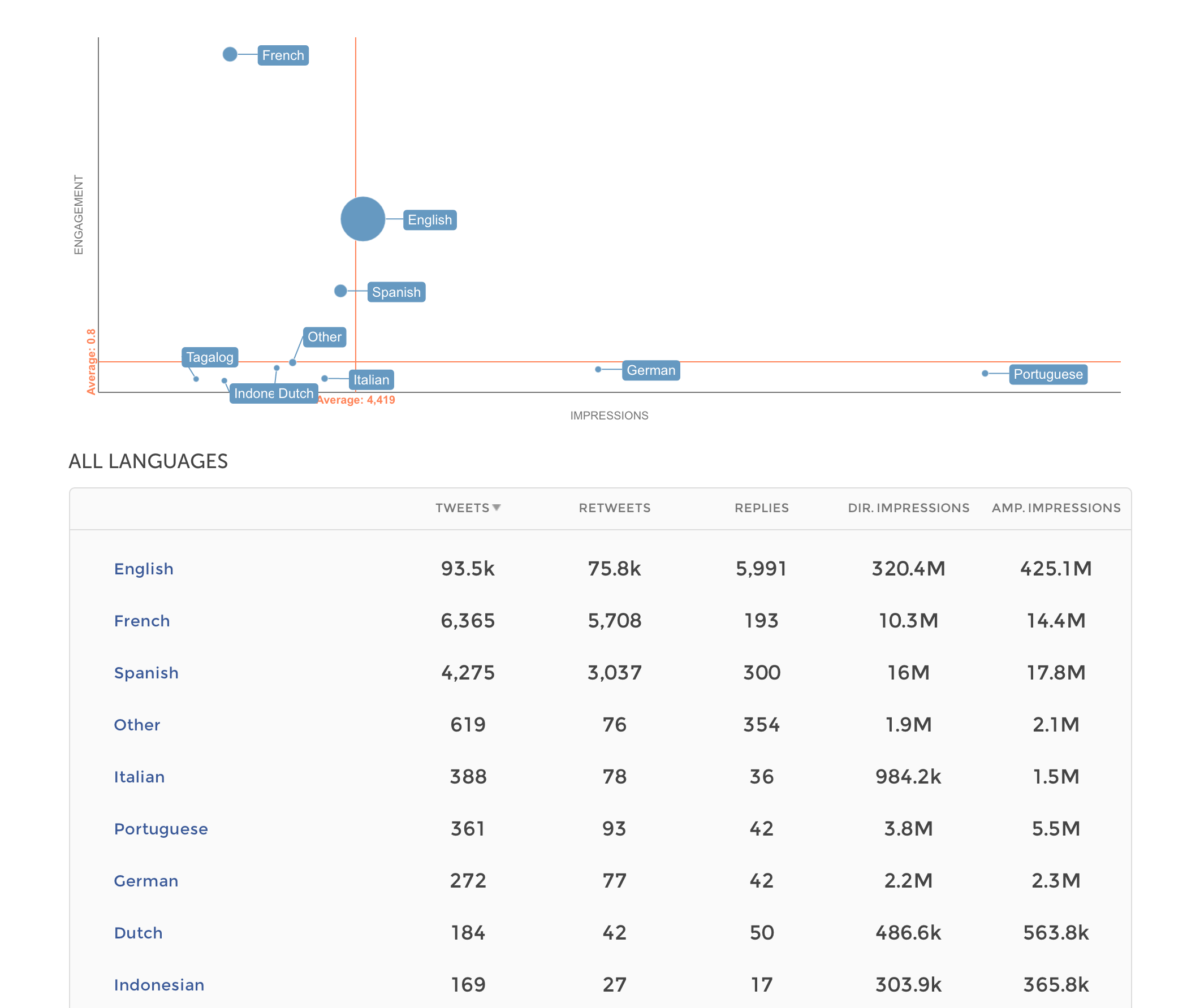
Task: Click the Tagalog chart label
Action: (x=210, y=357)
